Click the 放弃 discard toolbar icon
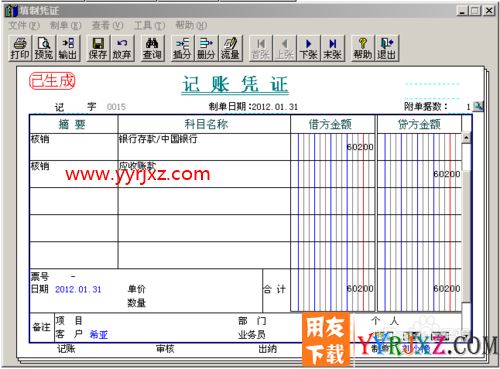The height and width of the screenshot is (369, 500). coord(122,48)
